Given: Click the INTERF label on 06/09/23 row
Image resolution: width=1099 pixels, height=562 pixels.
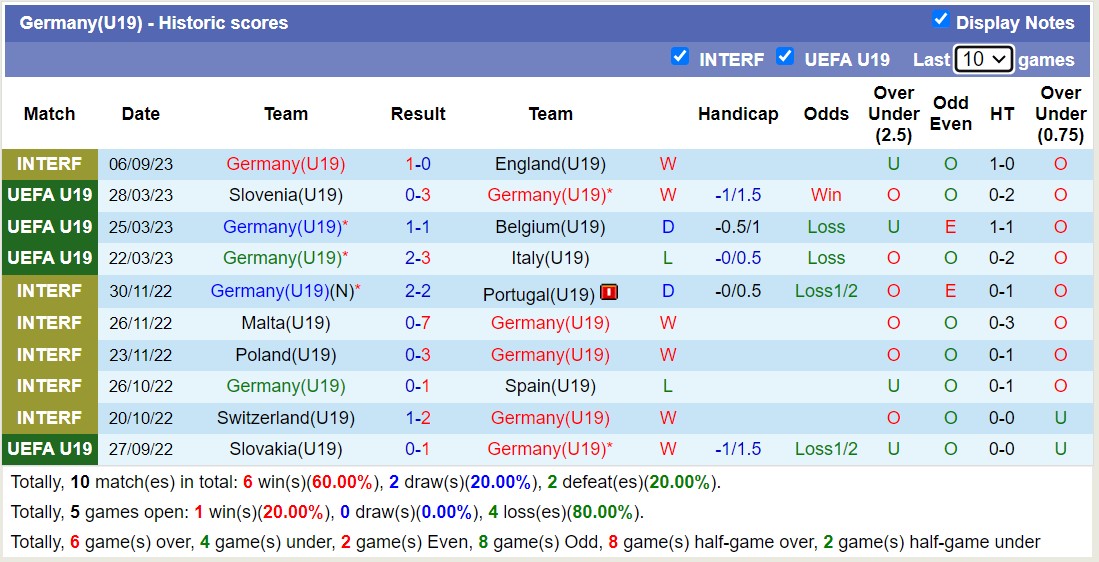Looking at the screenshot, I should (x=49, y=164).
